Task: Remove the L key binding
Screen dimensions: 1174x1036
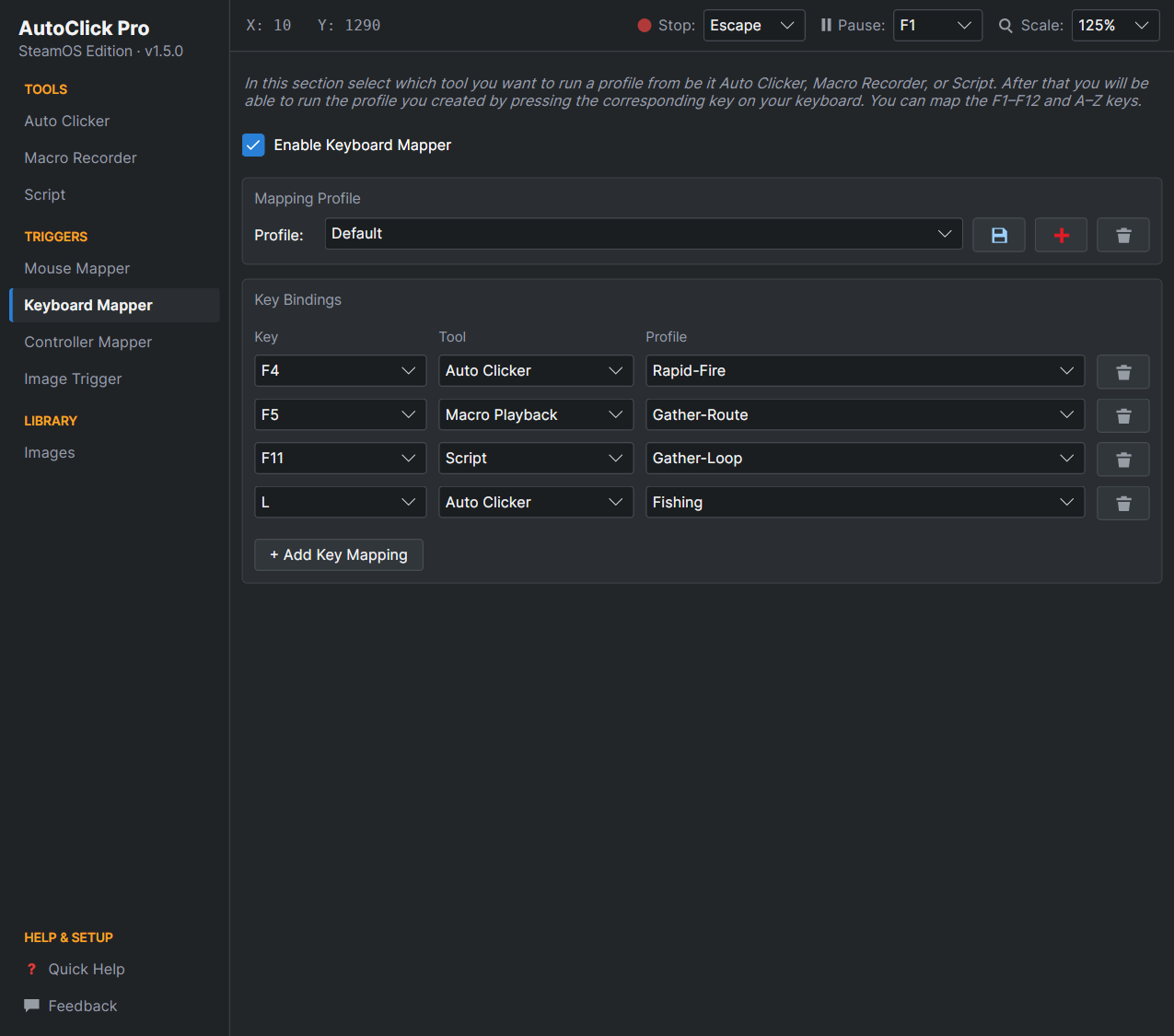Action: [1123, 504]
